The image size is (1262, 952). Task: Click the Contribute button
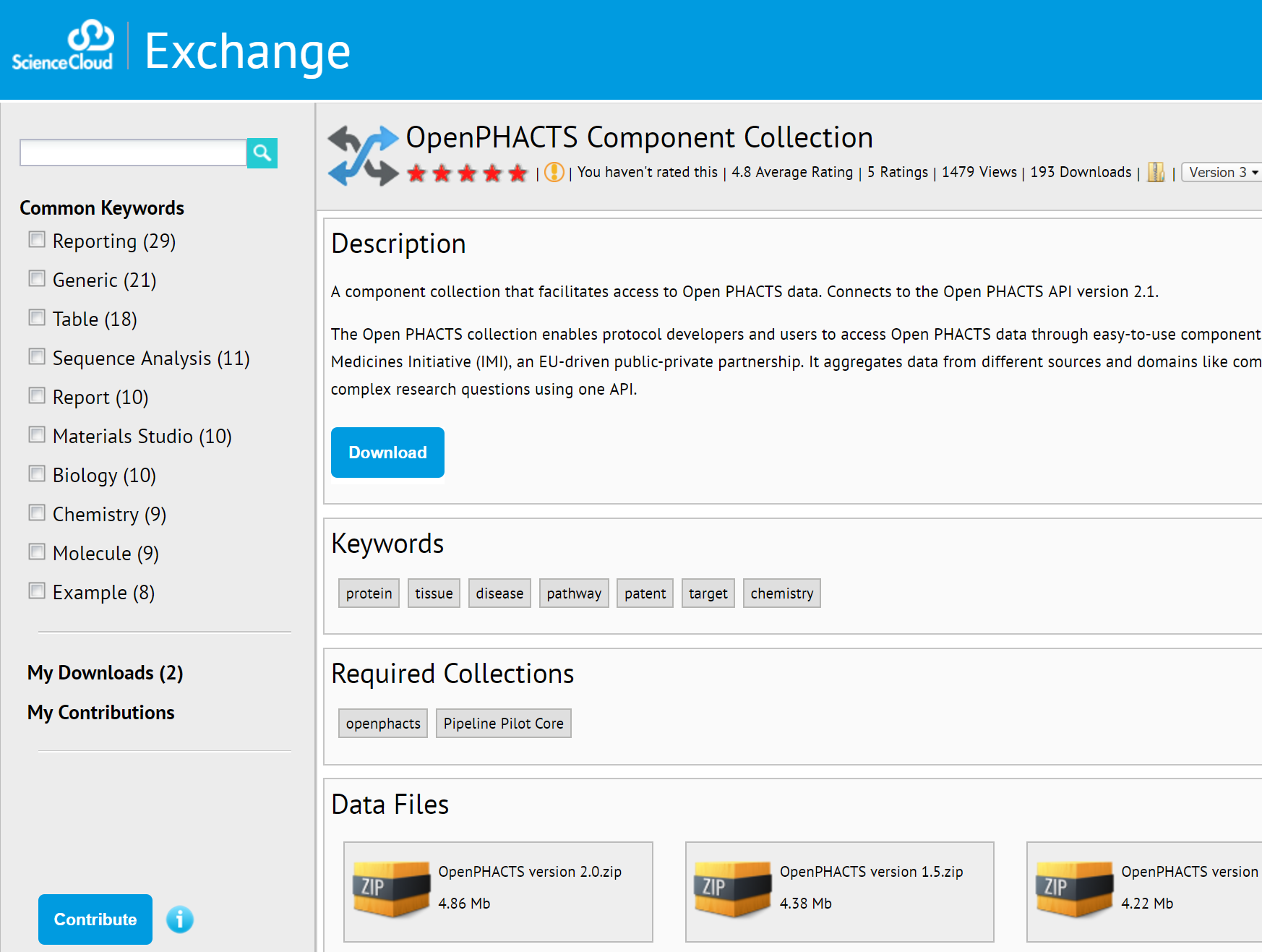tap(95, 919)
